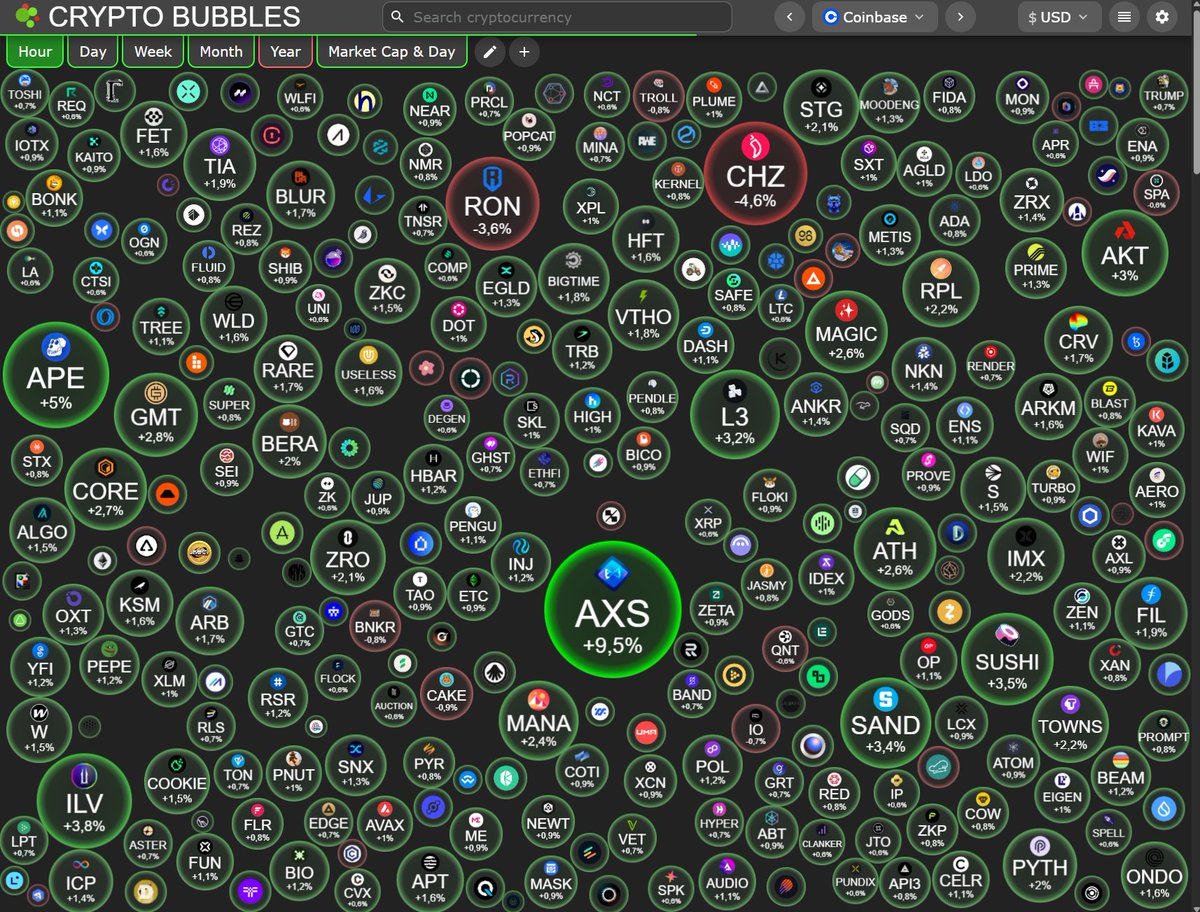The height and width of the screenshot is (912, 1200).
Task: Click the ARKM bubble
Action: (x=1048, y=406)
